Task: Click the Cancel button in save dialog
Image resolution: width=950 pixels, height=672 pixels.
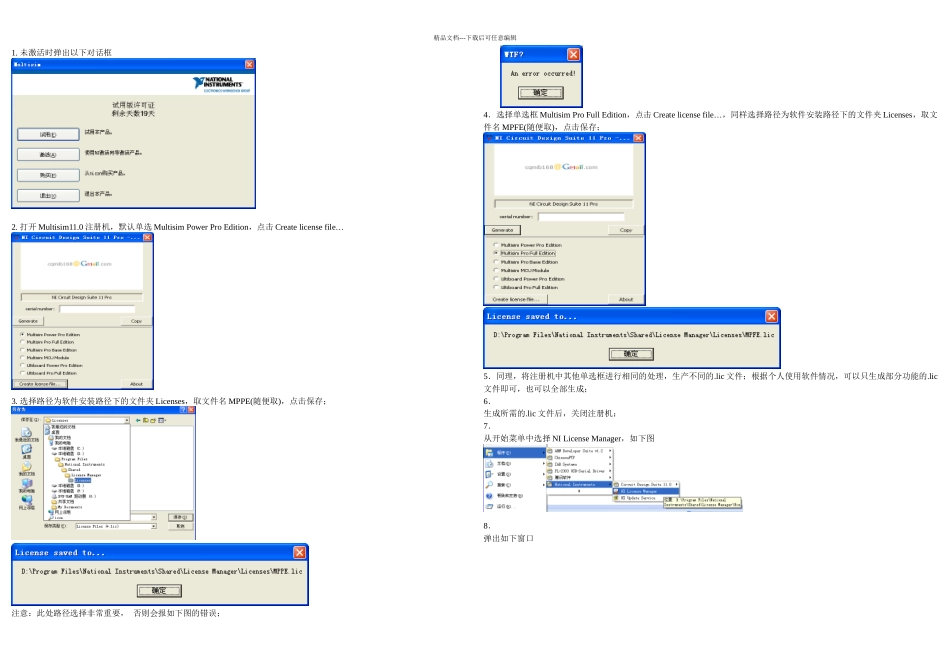Action: click(x=181, y=527)
